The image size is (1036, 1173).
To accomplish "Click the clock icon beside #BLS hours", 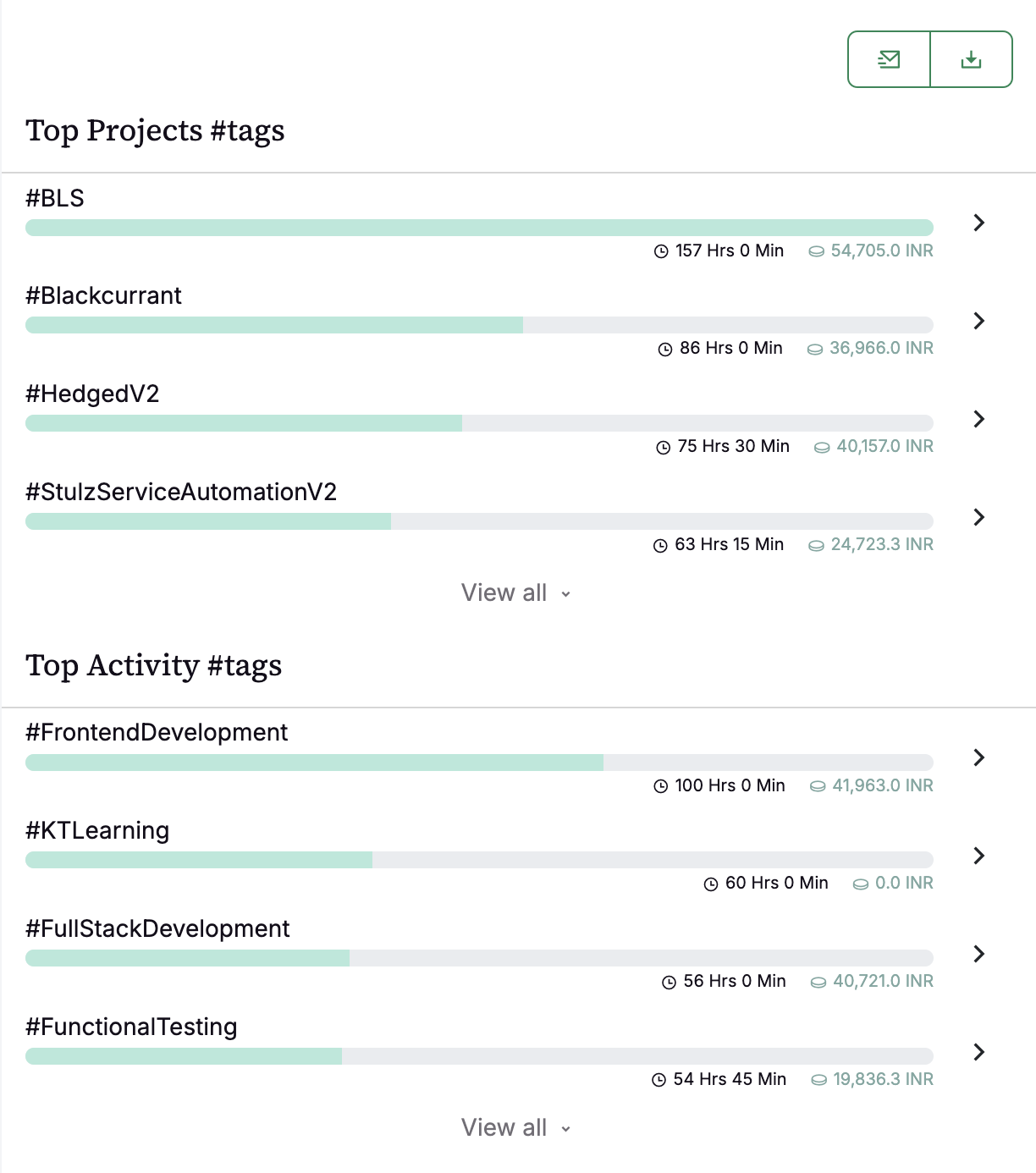I will click(x=660, y=251).
